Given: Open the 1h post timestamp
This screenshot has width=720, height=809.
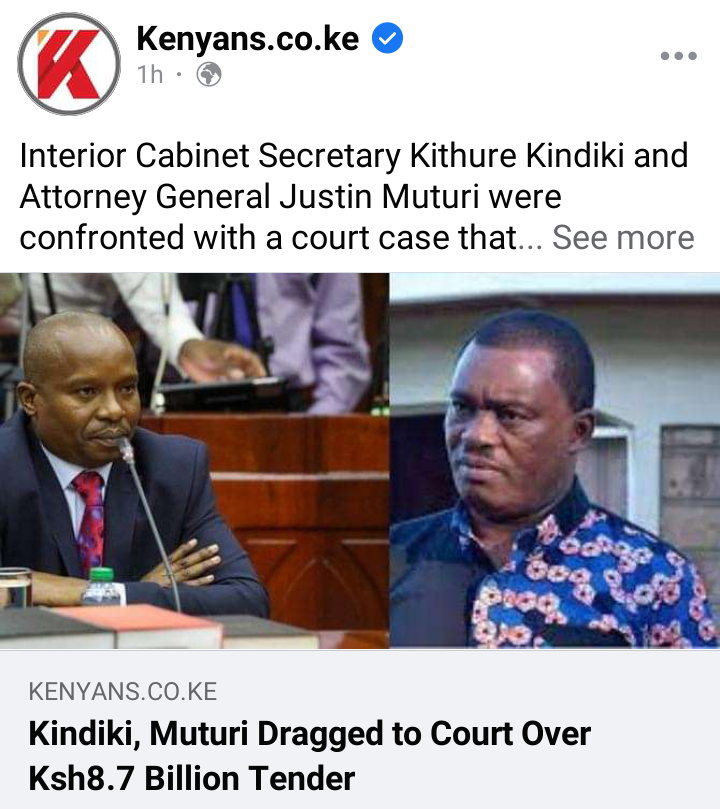Looking at the screenshot, I should point(150,75).
